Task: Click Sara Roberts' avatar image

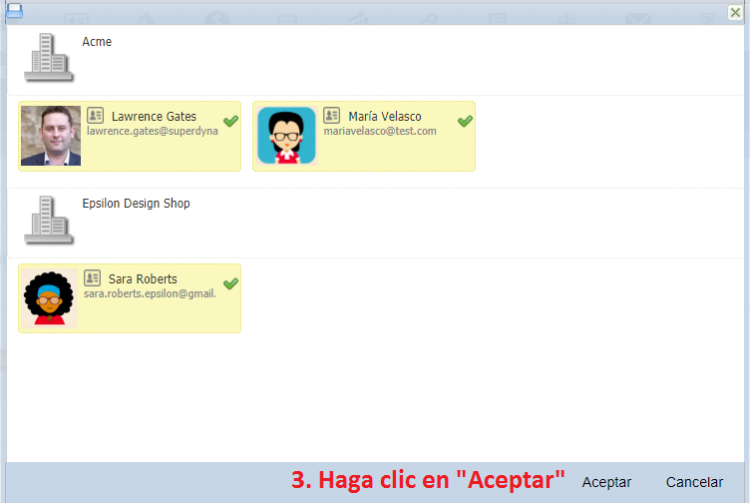Action: pyautogui.click(x=49, y=298)
